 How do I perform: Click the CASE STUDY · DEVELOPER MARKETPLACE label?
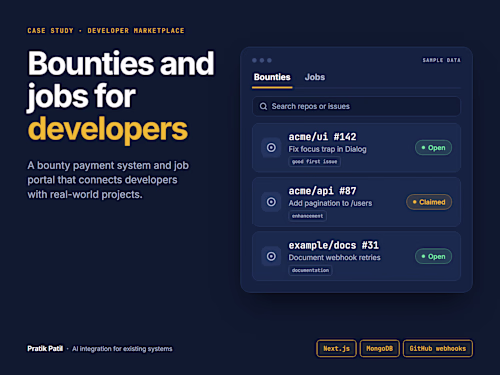click(106, 31)
